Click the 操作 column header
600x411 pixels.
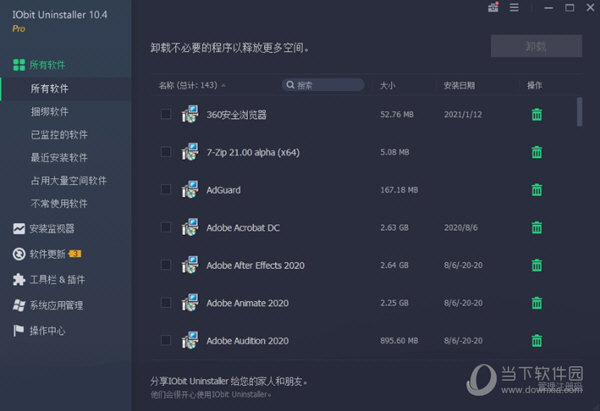[535, 85]
